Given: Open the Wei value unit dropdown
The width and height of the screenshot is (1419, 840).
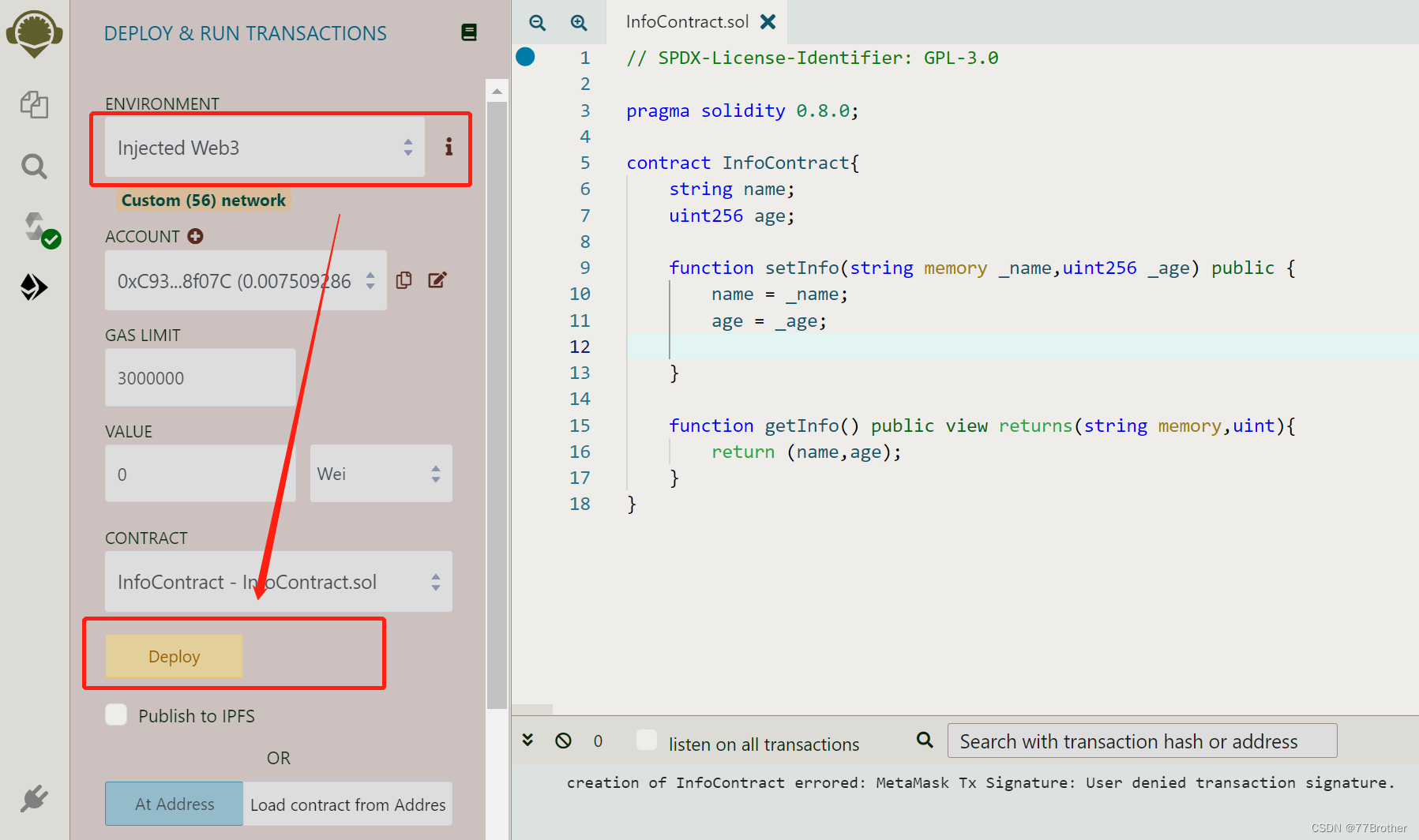Looking at the screenshot, I should [x=381, y=474].
